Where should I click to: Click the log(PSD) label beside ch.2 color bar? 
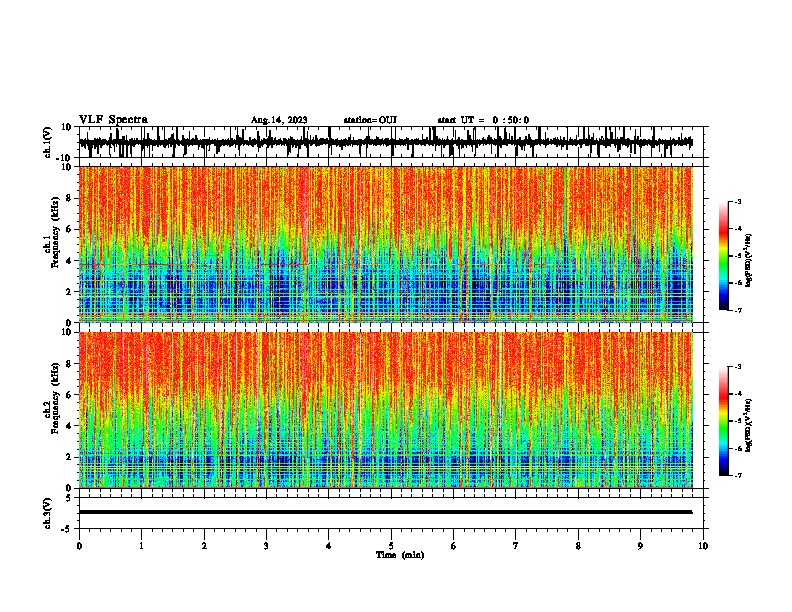[x=748, y=425]
